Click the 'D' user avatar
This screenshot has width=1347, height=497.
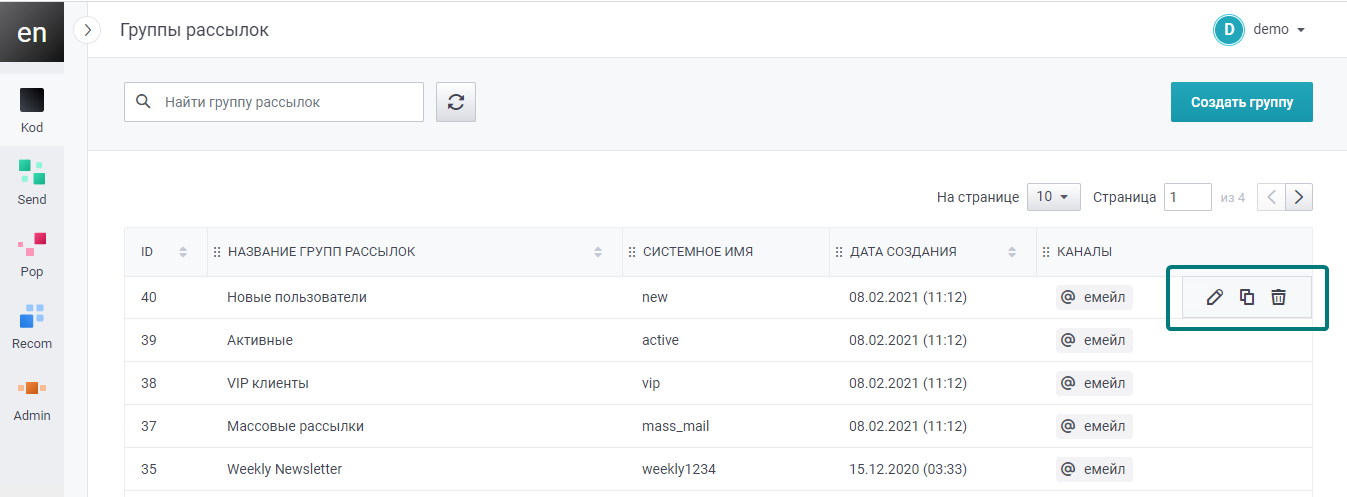click(1228, 30)
